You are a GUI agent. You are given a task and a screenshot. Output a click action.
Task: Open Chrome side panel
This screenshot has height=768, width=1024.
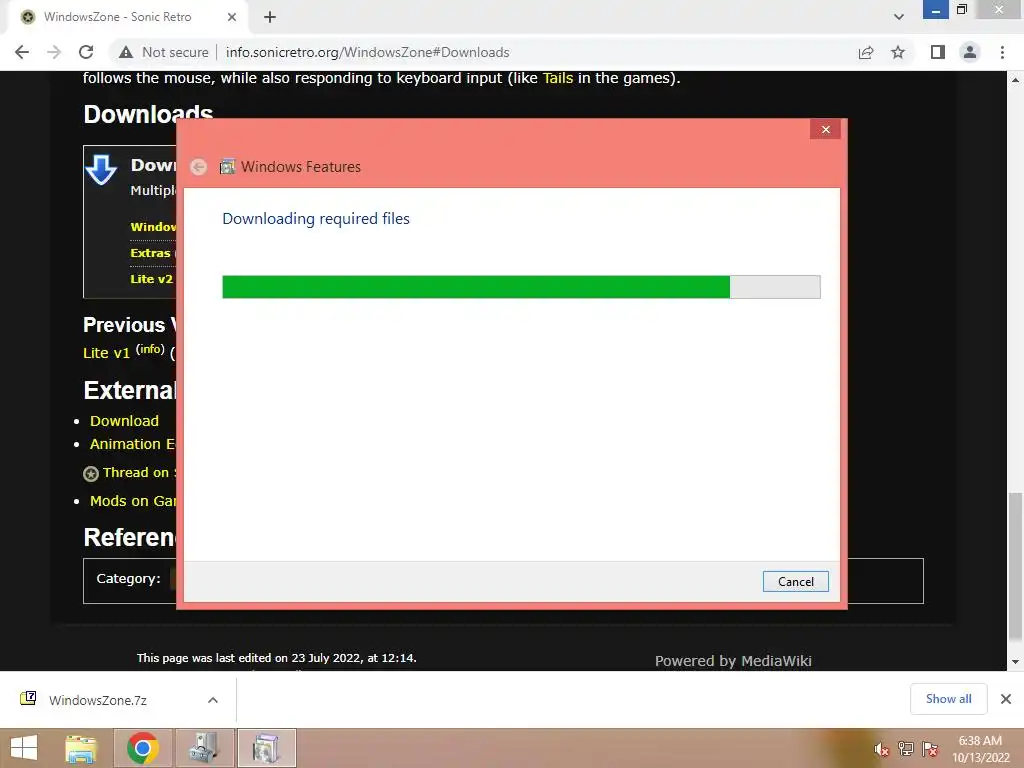click(x=937, y=52)
